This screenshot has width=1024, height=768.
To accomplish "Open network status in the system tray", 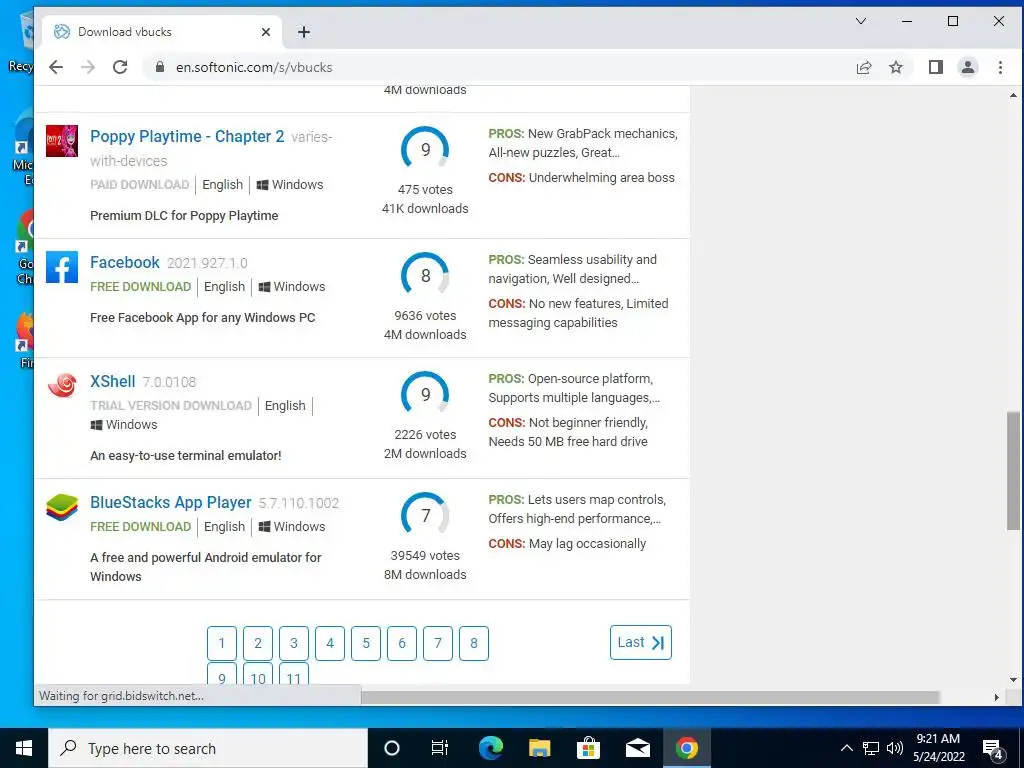I will (871, 748).
